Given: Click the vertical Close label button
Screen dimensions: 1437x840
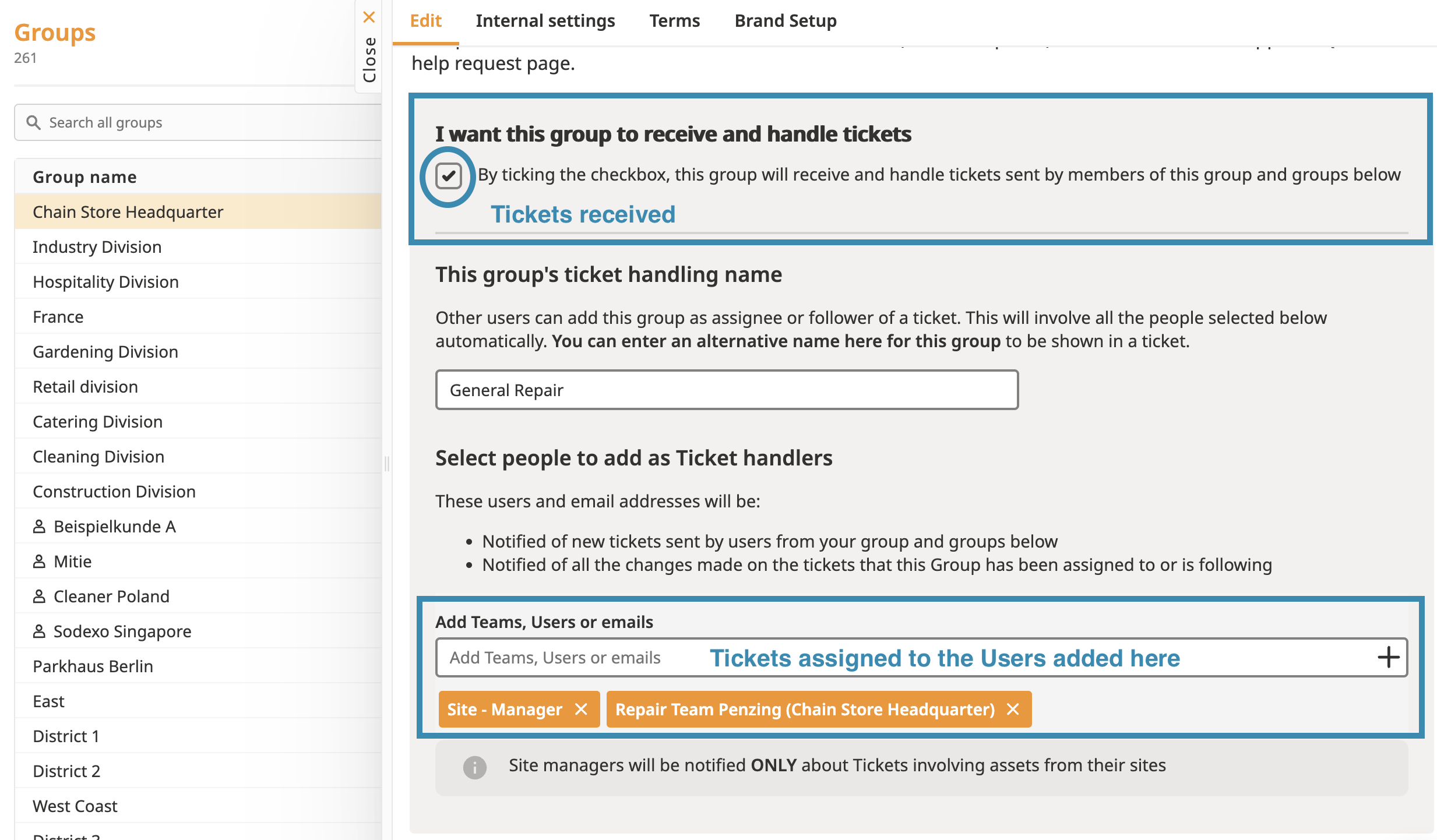Looking at the screenshot, I should coord(369,60).
